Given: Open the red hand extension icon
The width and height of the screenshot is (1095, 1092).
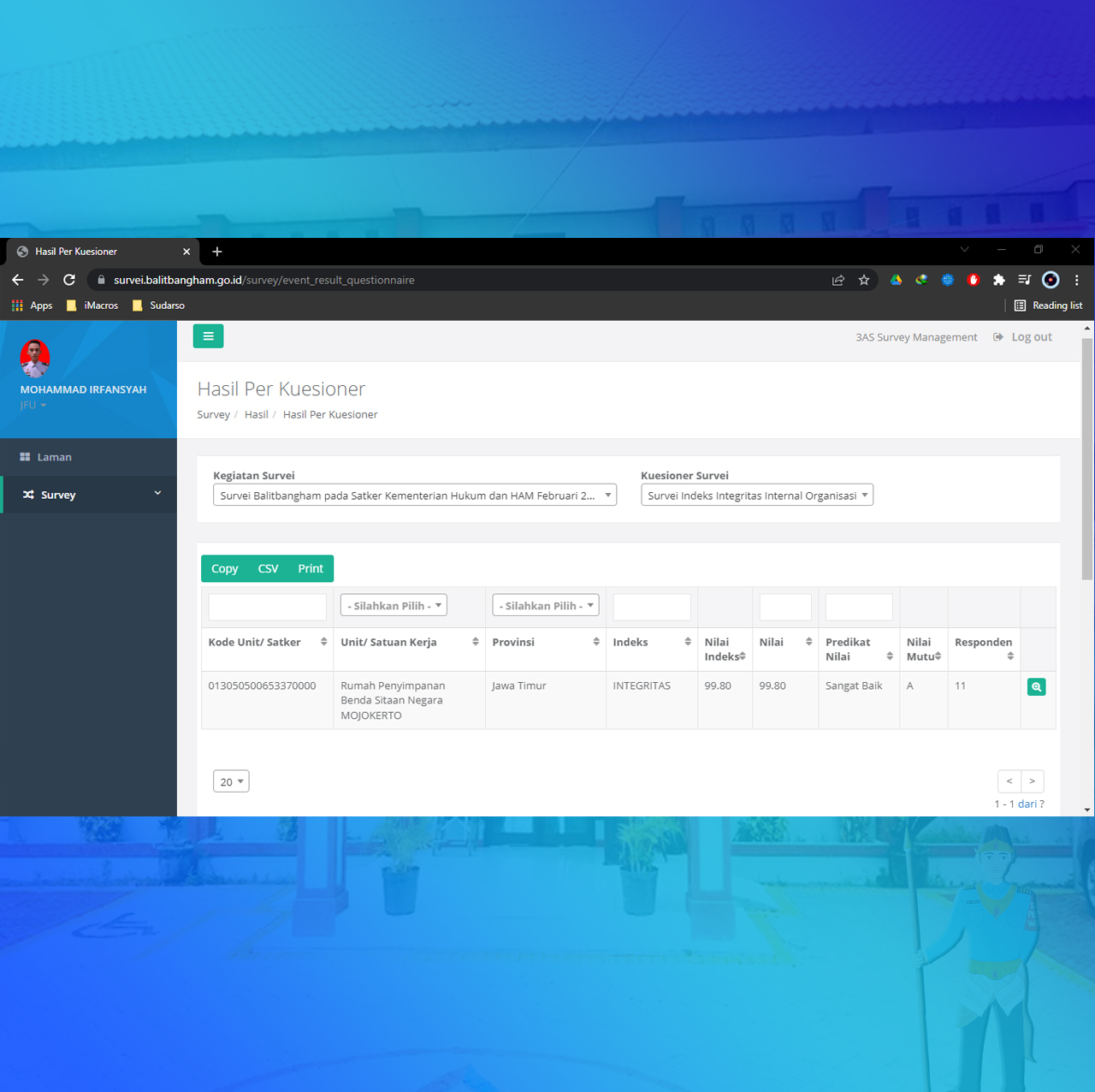Looking at the screenshot, I should (973, 280).
